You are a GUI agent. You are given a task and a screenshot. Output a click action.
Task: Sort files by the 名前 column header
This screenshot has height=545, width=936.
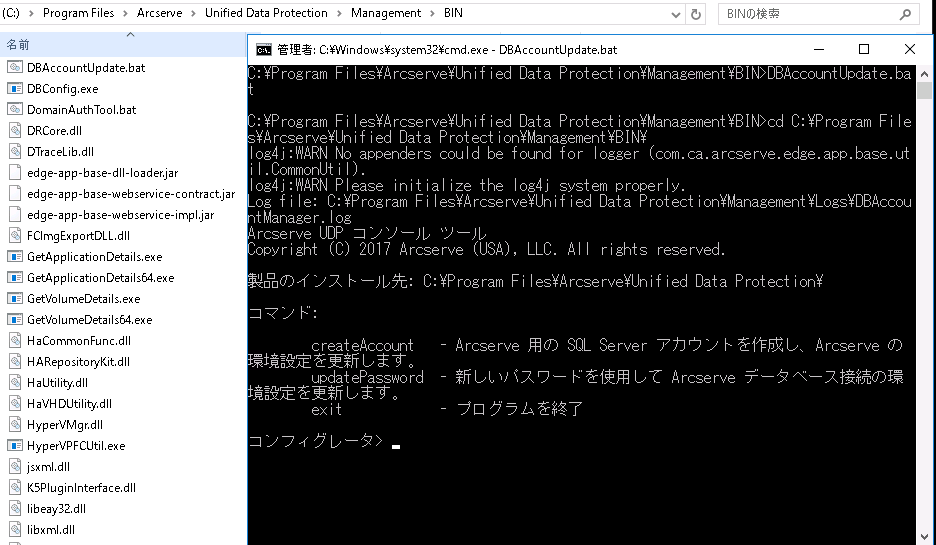[x=123, y=44]
